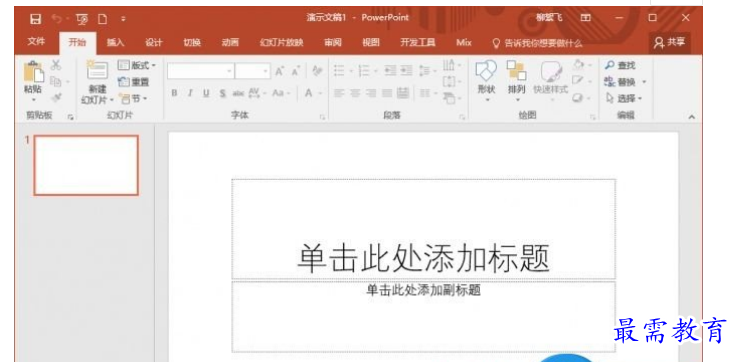Click the 新建幻灯片 icon

click(97, 70)
